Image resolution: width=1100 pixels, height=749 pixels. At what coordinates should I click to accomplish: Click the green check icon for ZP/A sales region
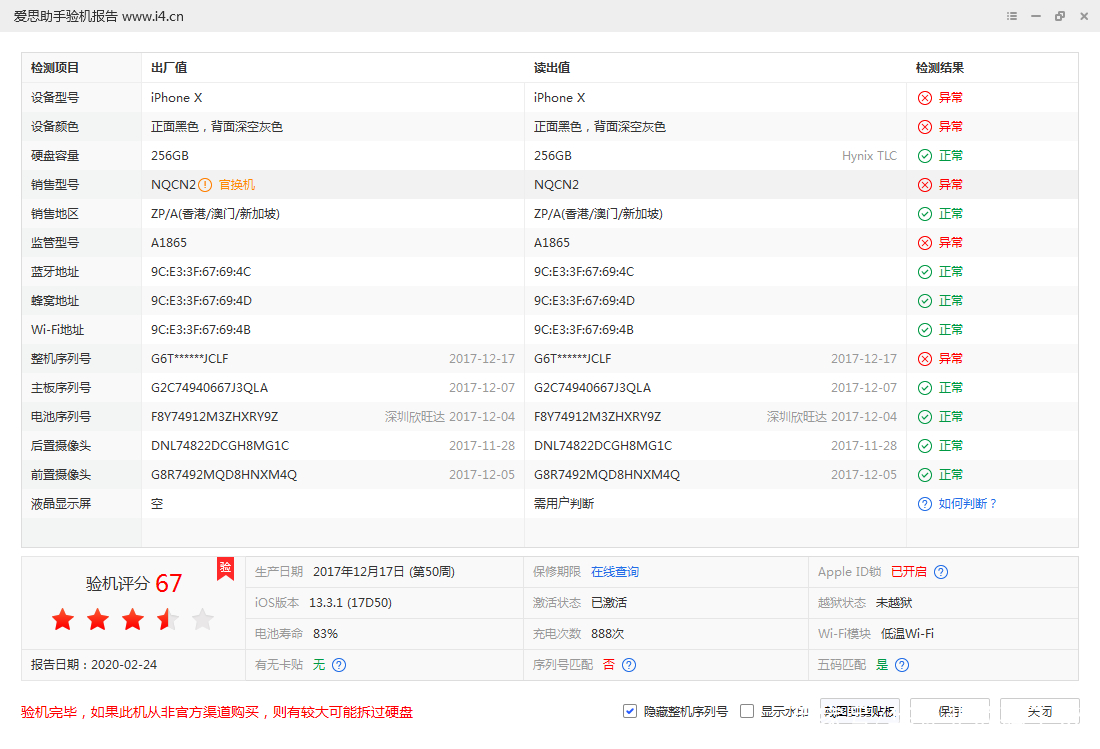point(924,213)
